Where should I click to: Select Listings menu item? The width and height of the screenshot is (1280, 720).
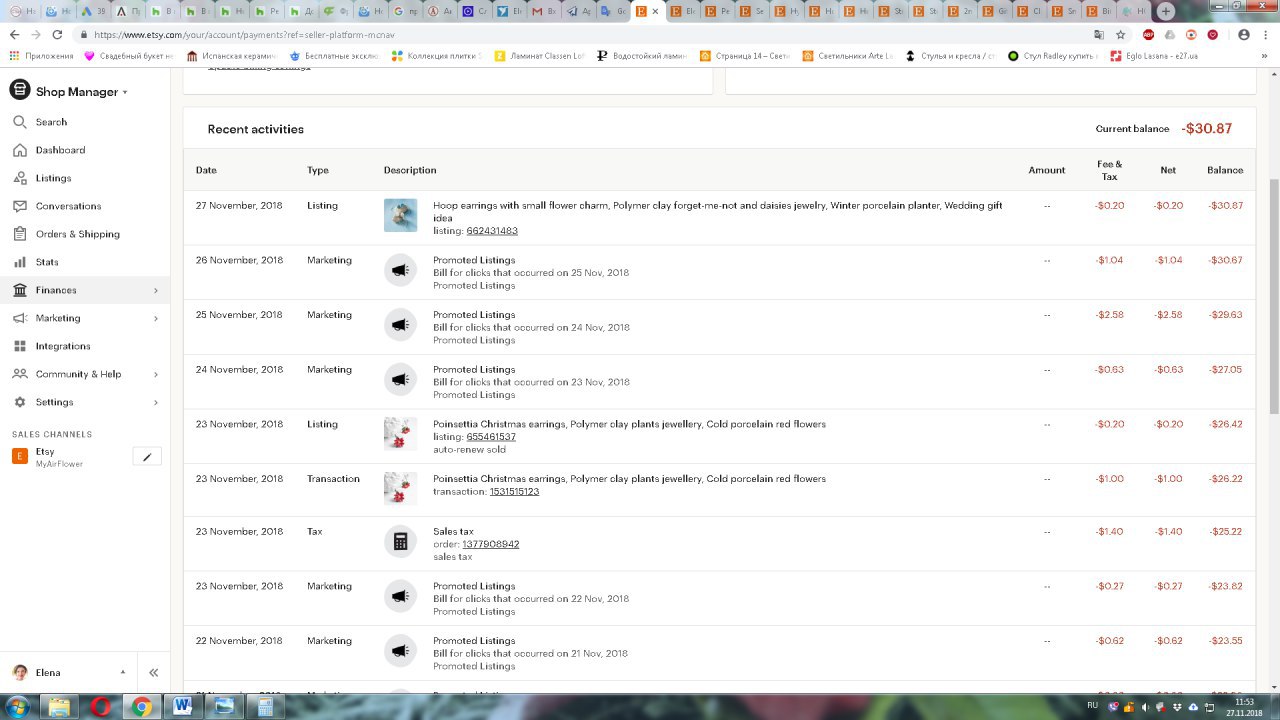click(53, 178)
